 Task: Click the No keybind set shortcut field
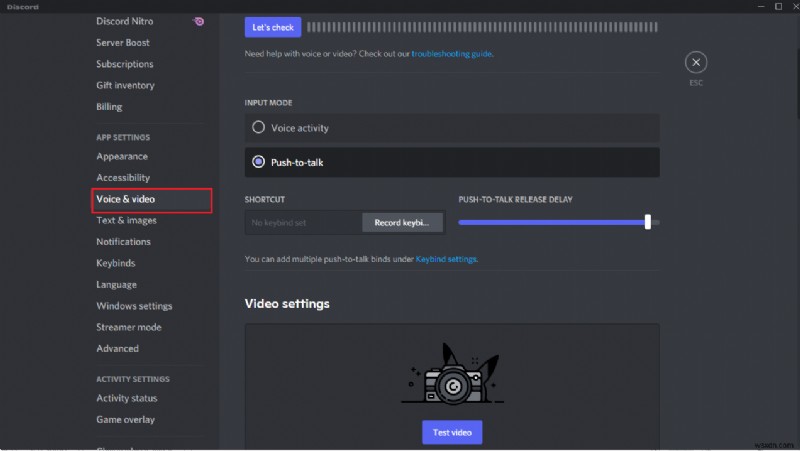304,223
